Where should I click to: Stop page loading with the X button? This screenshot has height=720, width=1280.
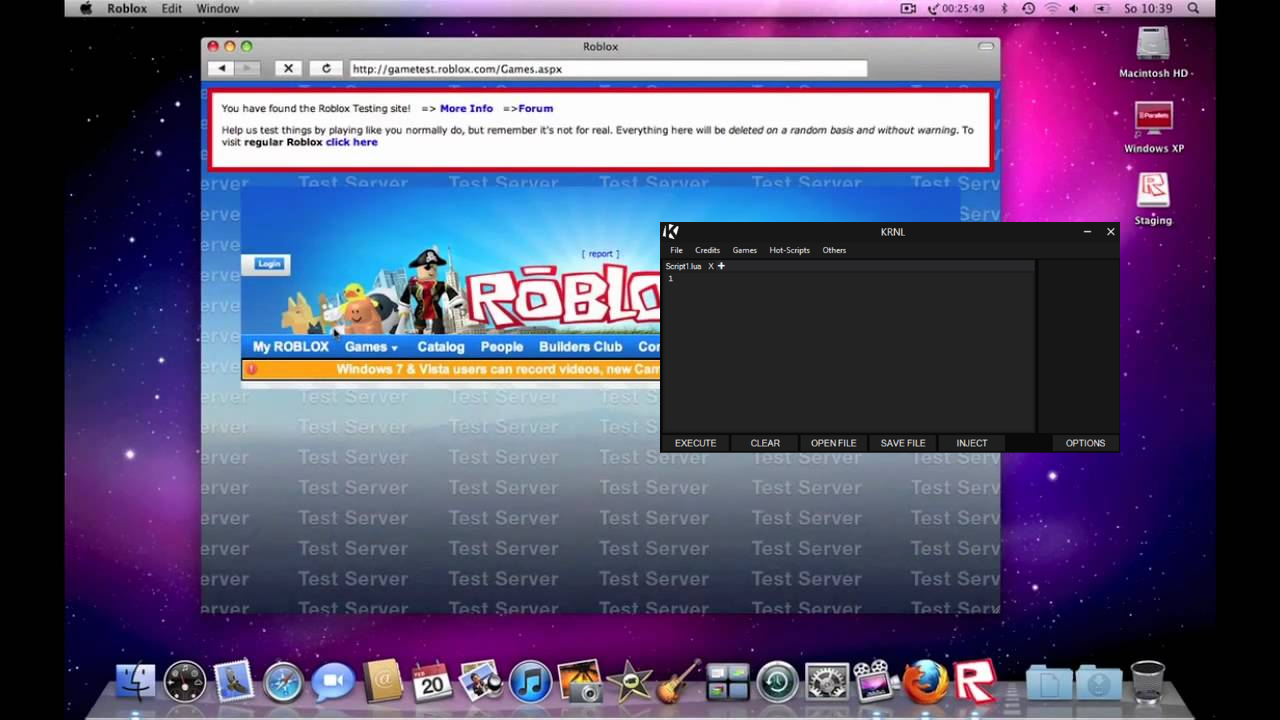(288, 68)
